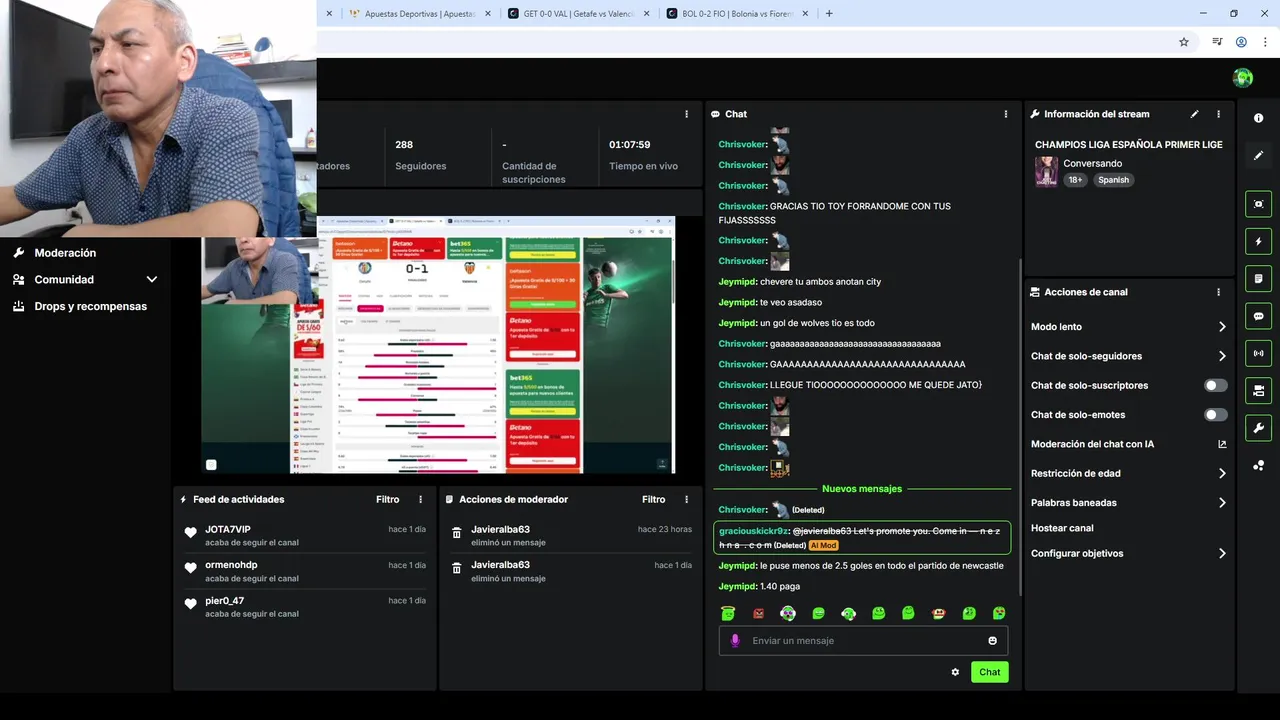Click the stream preview thumbnail
Viewport: 1280px width, 720px height.
pyautogui.click(x=438, y=345)
